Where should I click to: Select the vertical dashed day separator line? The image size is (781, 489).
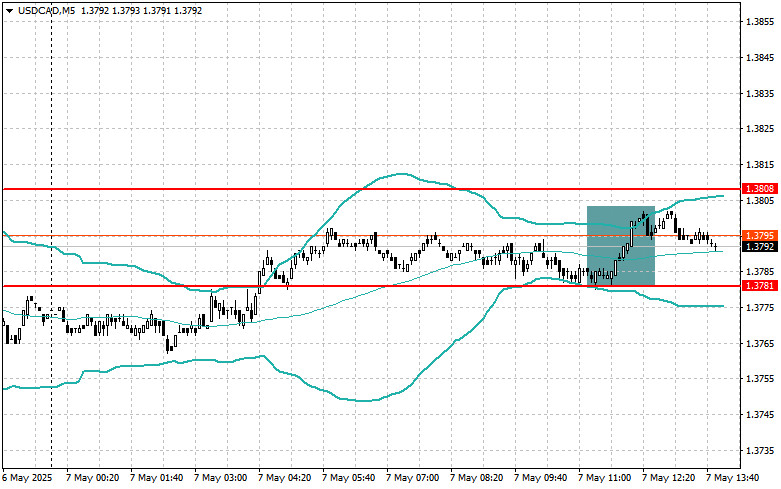click(51, 234)
